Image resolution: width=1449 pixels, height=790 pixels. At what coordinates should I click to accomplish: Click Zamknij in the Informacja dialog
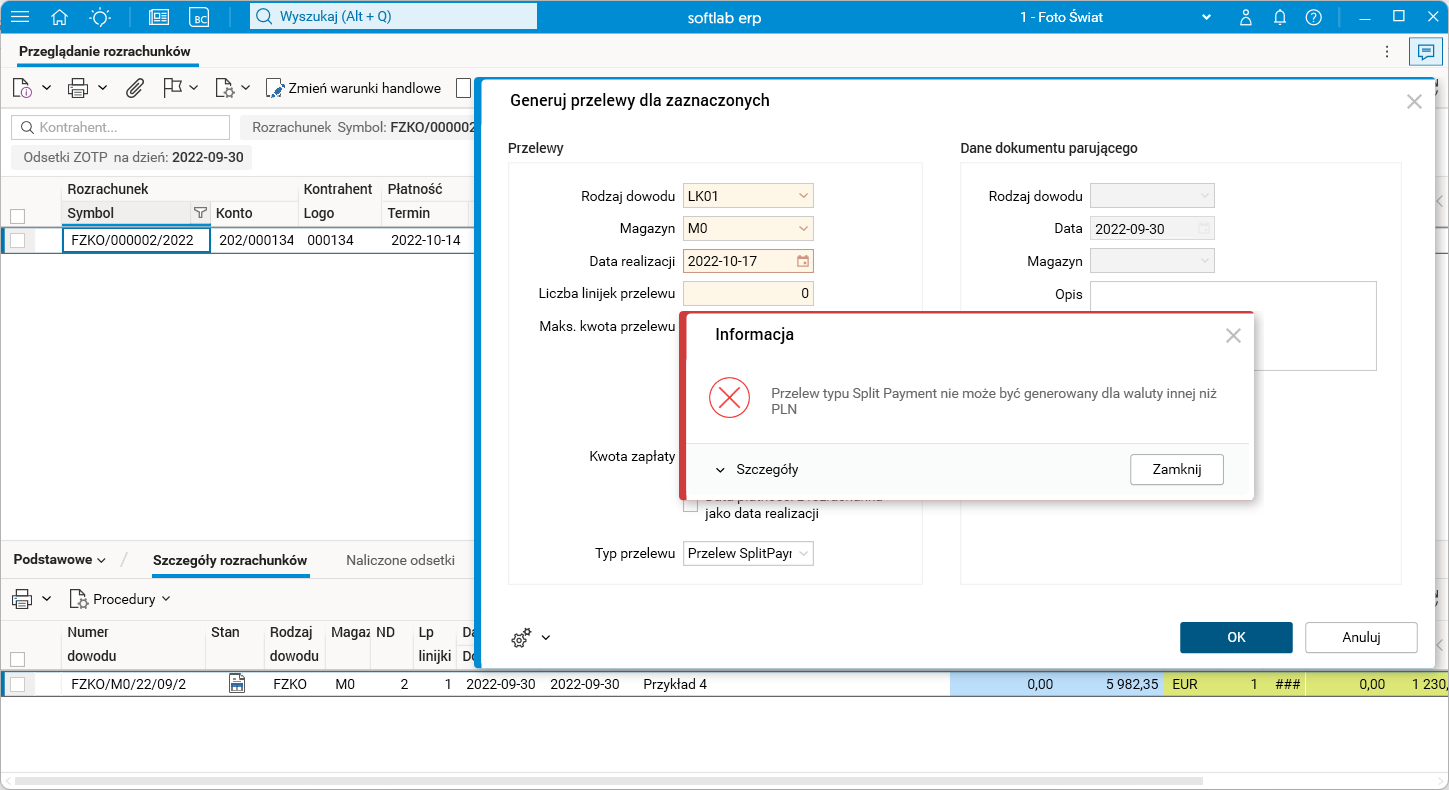click(x=1176, y=469)
